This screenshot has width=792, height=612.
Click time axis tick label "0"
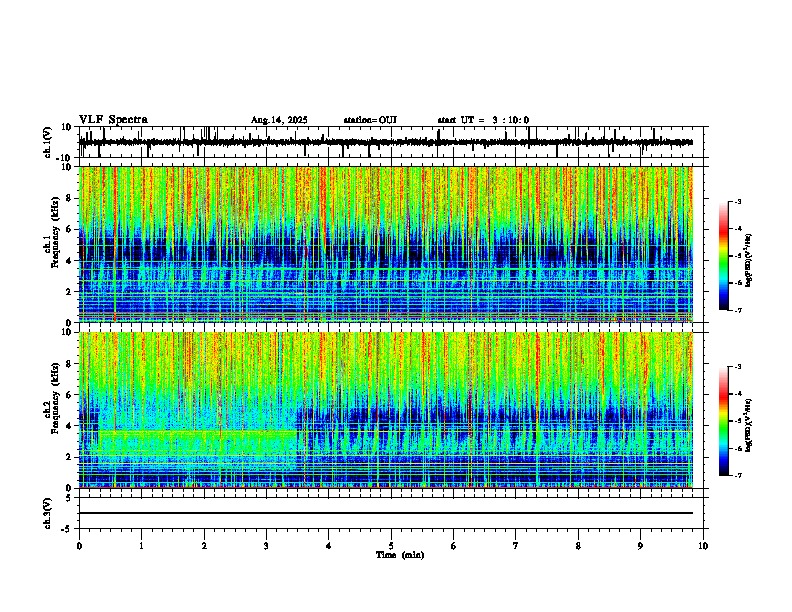coord(79,546)
